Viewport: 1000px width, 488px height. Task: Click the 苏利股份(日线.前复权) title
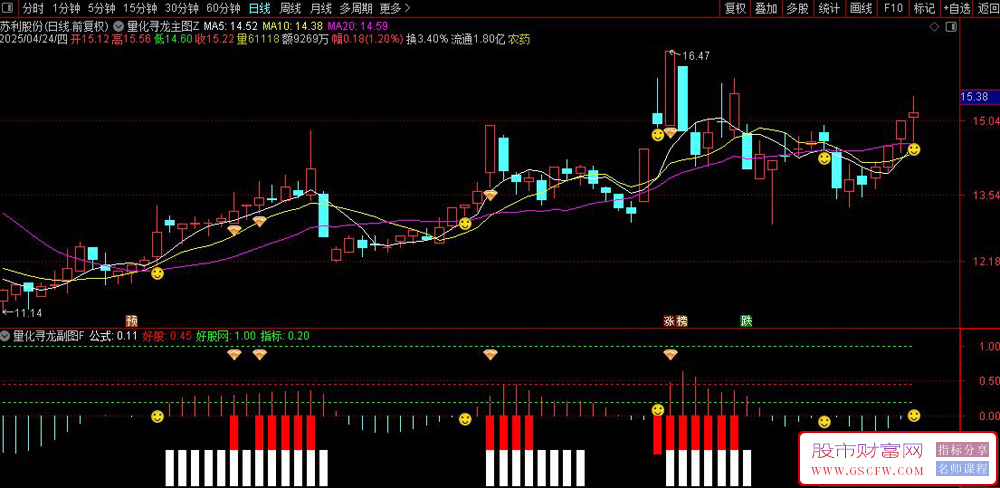tap(55, 27)
